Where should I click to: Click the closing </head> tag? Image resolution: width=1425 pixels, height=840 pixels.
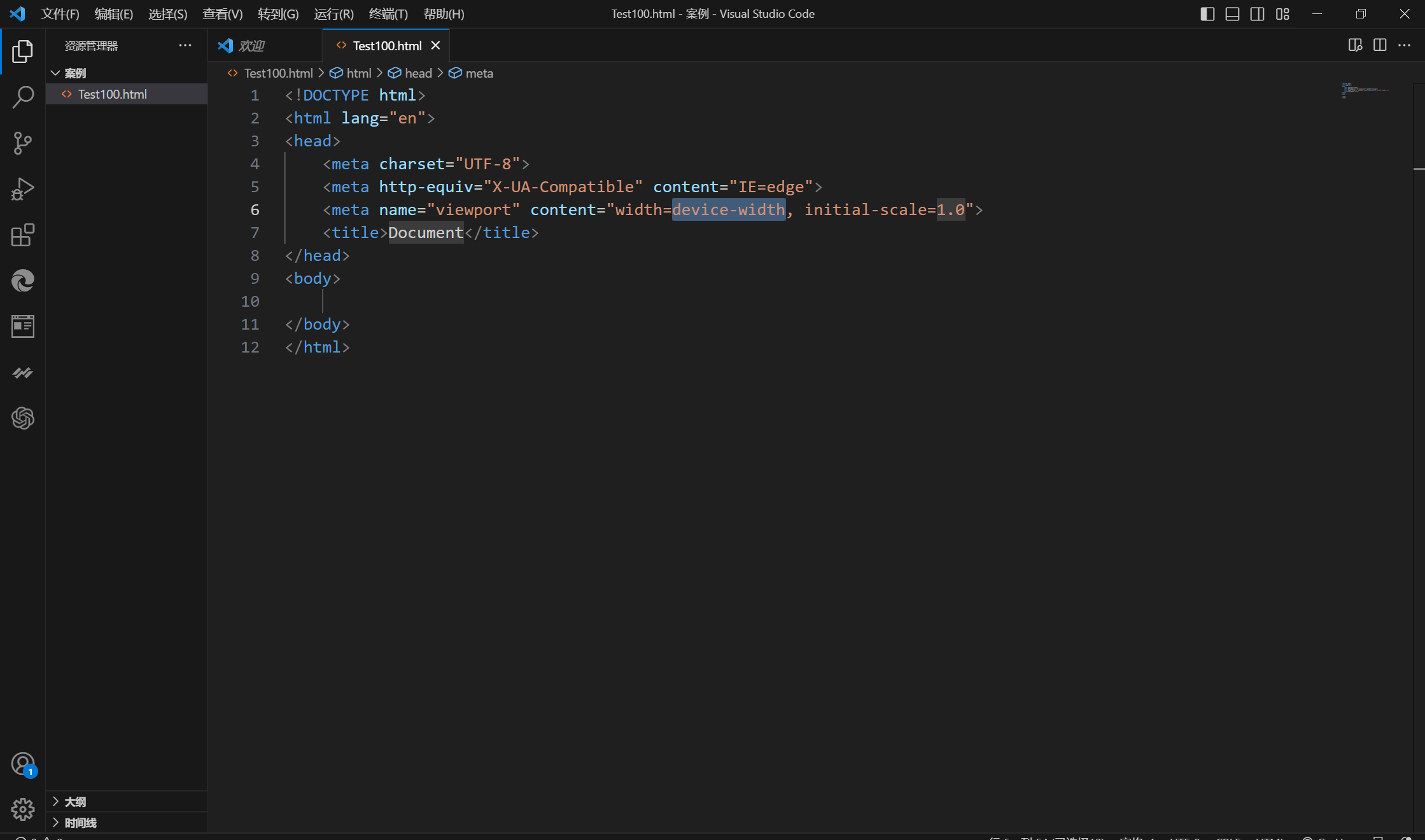(318, 255)
